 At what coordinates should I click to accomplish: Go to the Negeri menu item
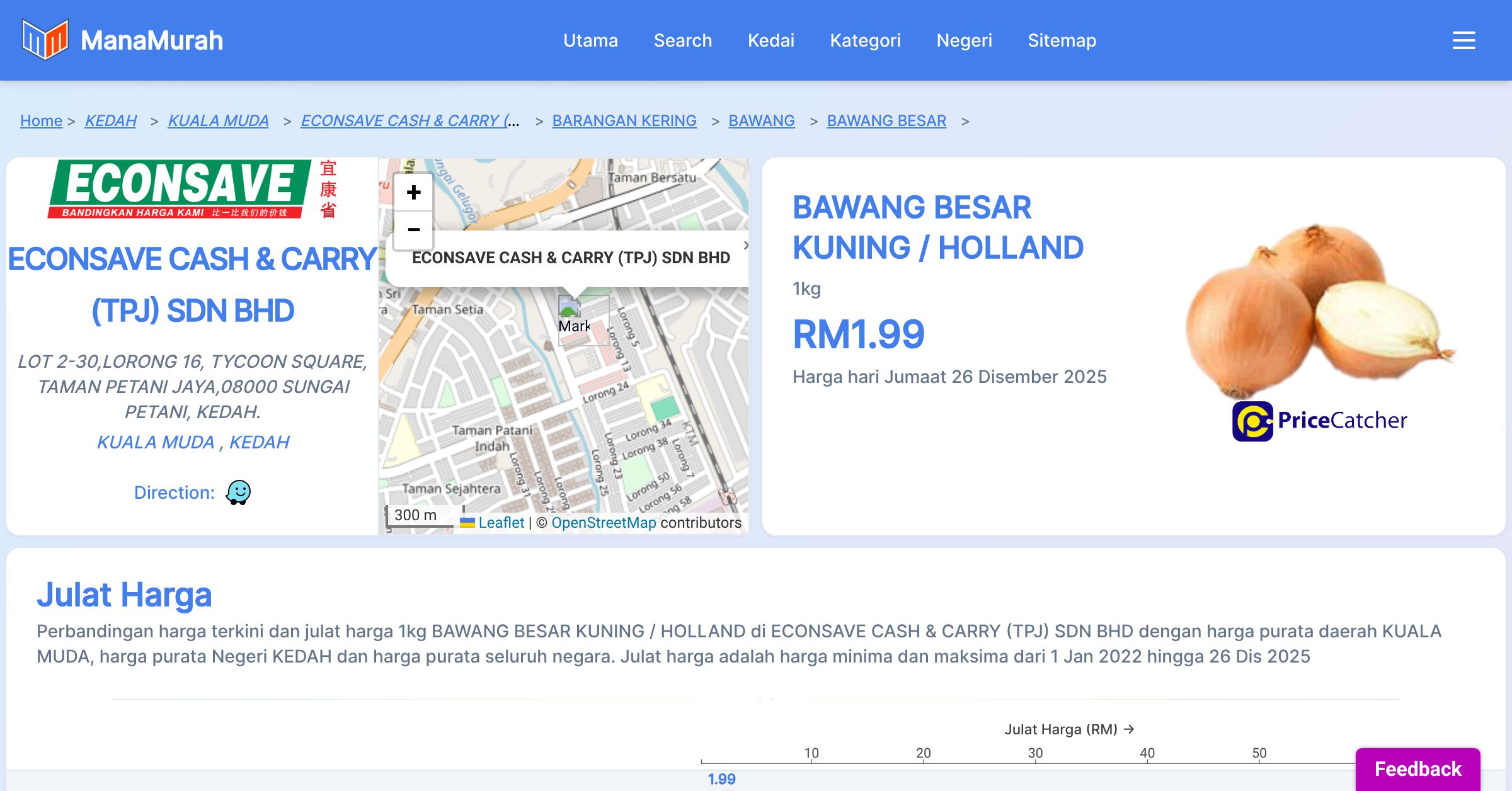click(964, 40)
